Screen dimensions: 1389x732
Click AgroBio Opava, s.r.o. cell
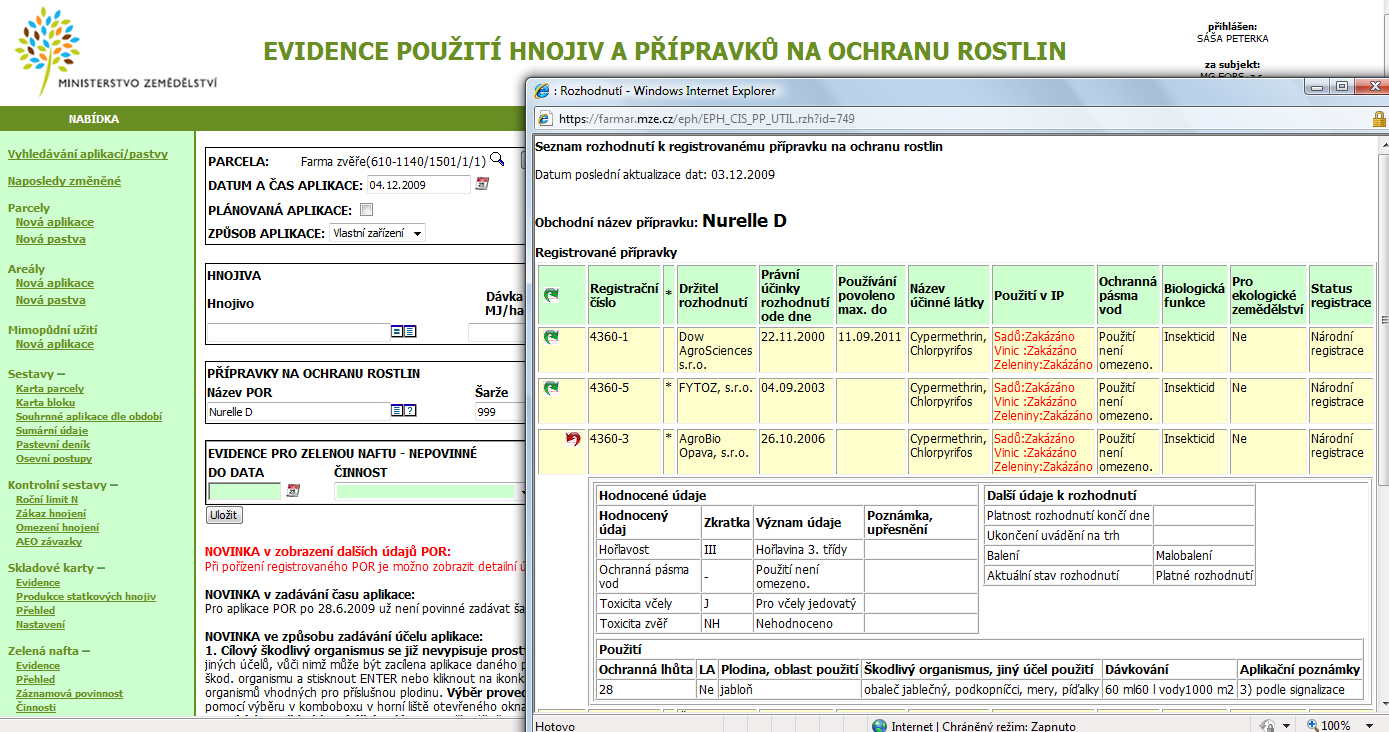click(716, 452)
